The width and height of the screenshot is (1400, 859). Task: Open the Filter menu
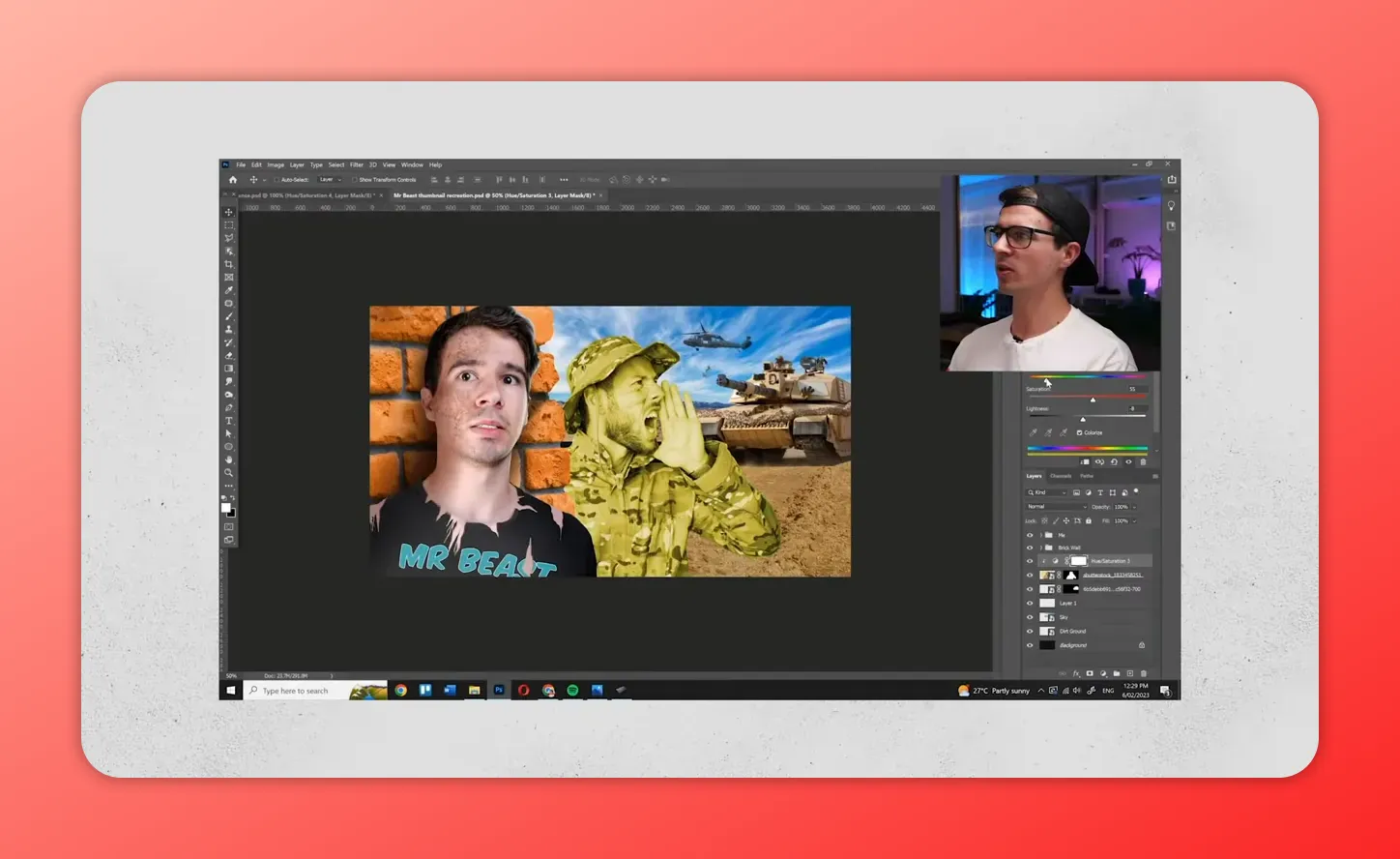(357, 165)
